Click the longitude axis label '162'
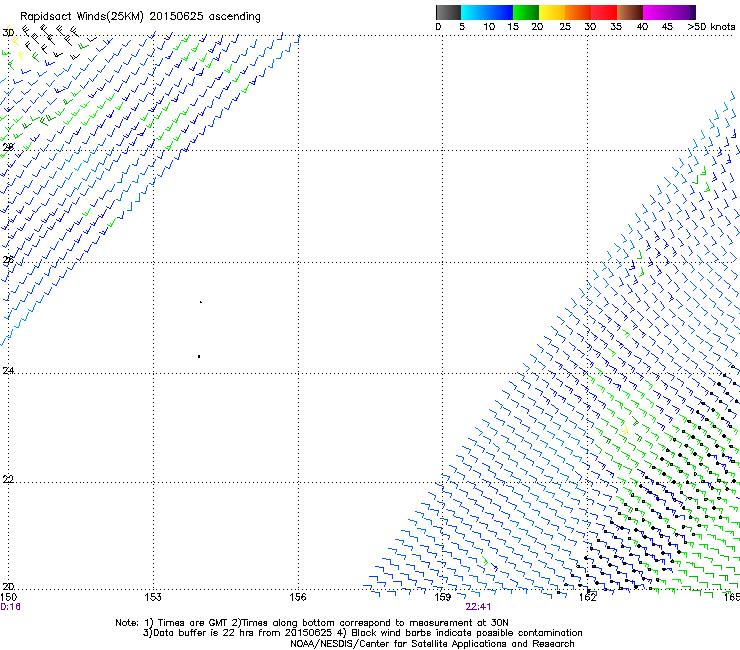Viewport: 740px width, 650px height. coord(588,597)
